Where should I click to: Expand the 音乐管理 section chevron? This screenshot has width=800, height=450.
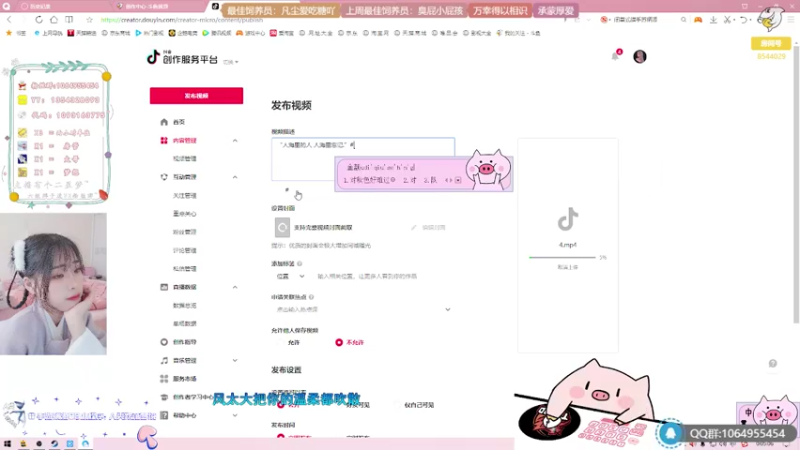[235, 360]
